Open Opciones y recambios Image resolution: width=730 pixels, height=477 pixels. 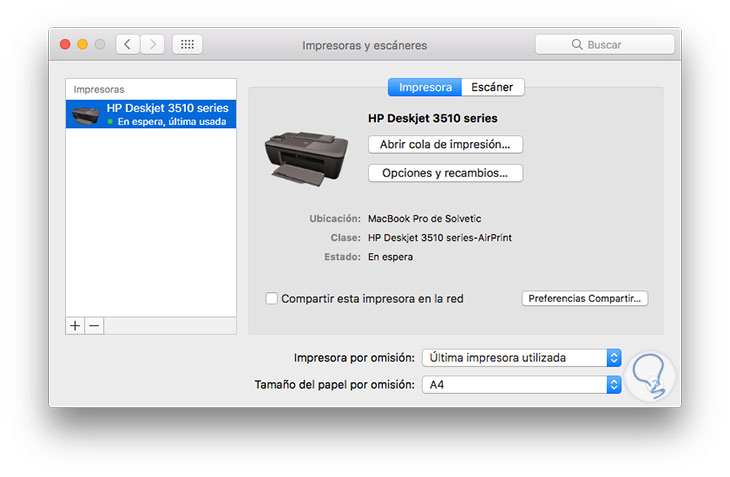click(446, 173)
